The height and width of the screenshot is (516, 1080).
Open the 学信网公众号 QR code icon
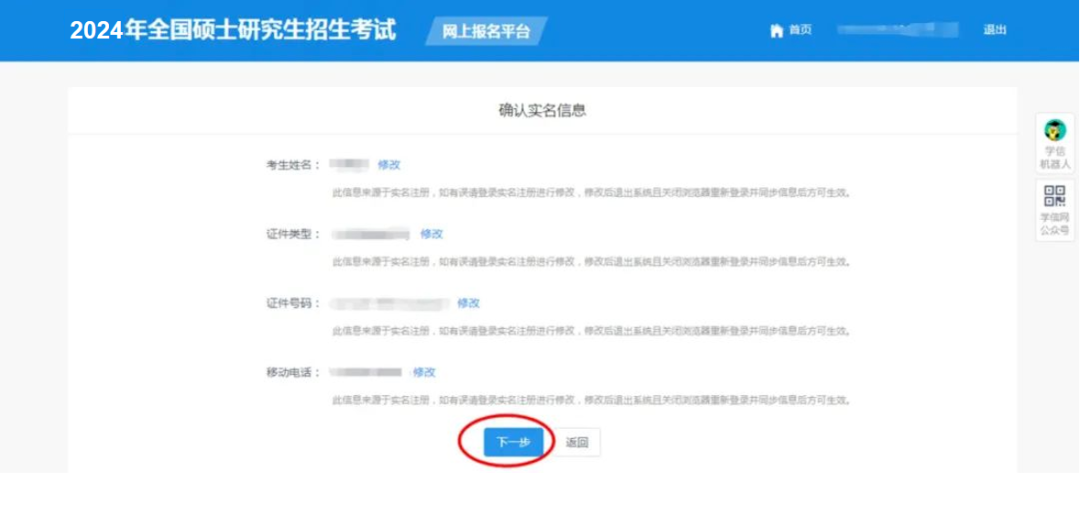(x=1055, y=196)
